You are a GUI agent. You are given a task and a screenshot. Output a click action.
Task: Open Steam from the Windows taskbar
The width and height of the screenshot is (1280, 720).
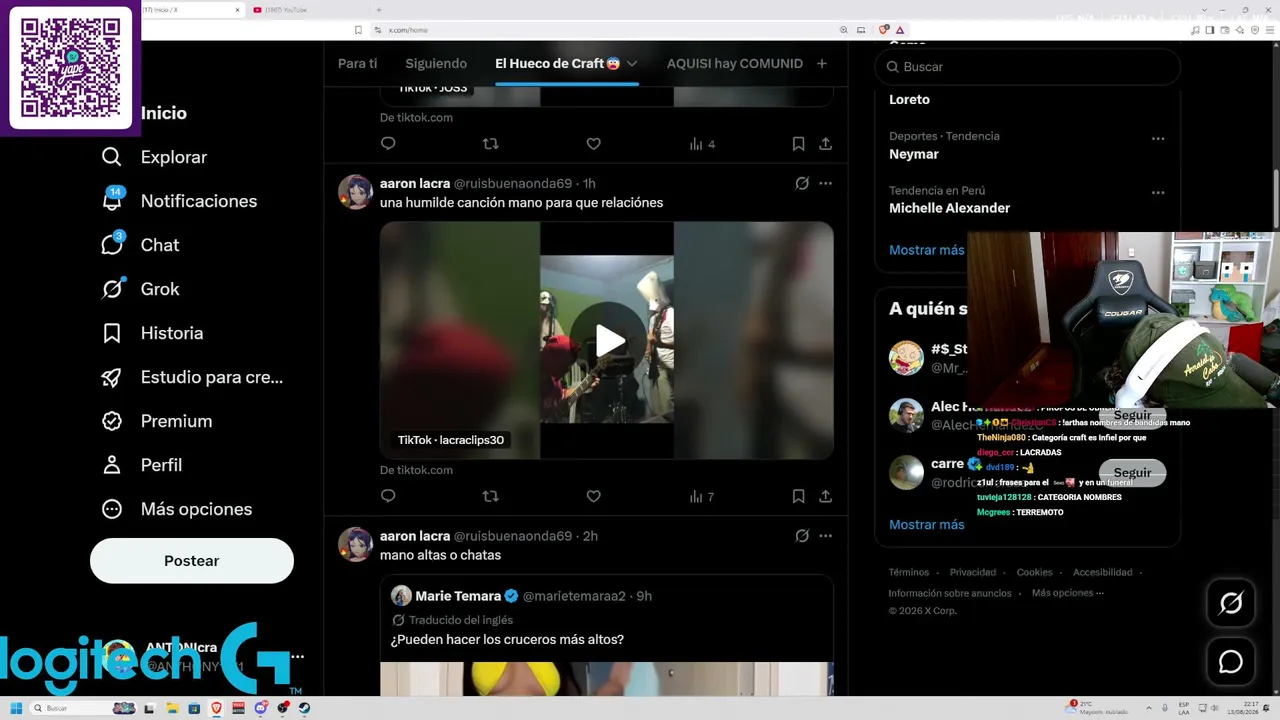[x=304, y=708]
